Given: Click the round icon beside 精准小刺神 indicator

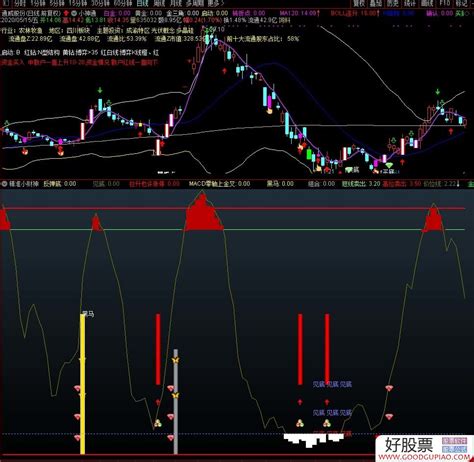Looking at the screenshot, I should click(x=4, y=184).
